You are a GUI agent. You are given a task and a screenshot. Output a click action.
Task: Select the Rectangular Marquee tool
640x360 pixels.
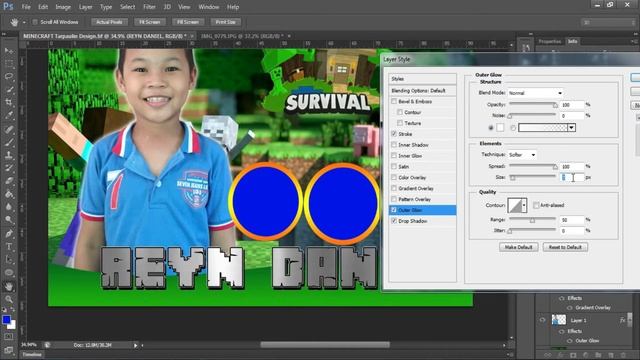9,64
